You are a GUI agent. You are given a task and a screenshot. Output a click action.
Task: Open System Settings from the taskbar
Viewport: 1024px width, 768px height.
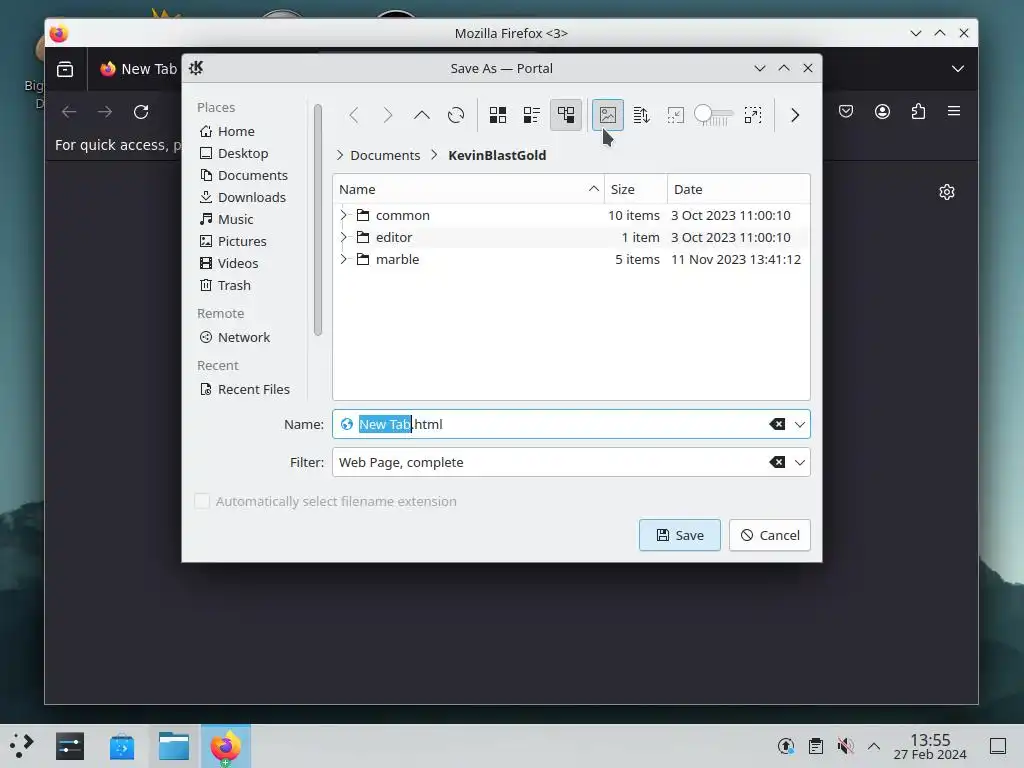tap(70, 746)
